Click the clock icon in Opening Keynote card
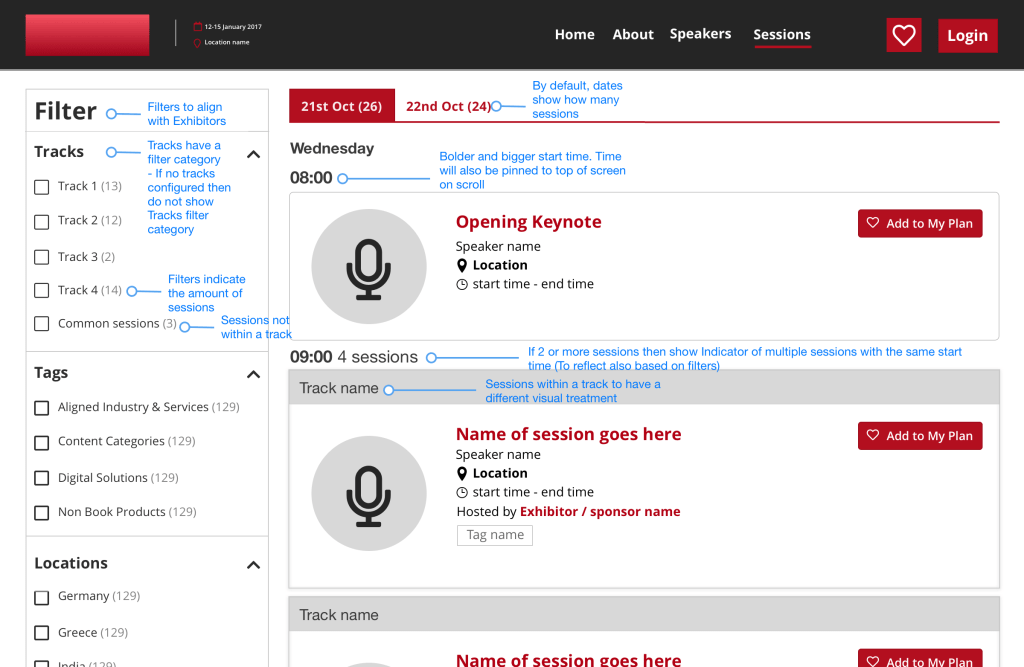Viewport: 1024px width, 667px height. 462,285
